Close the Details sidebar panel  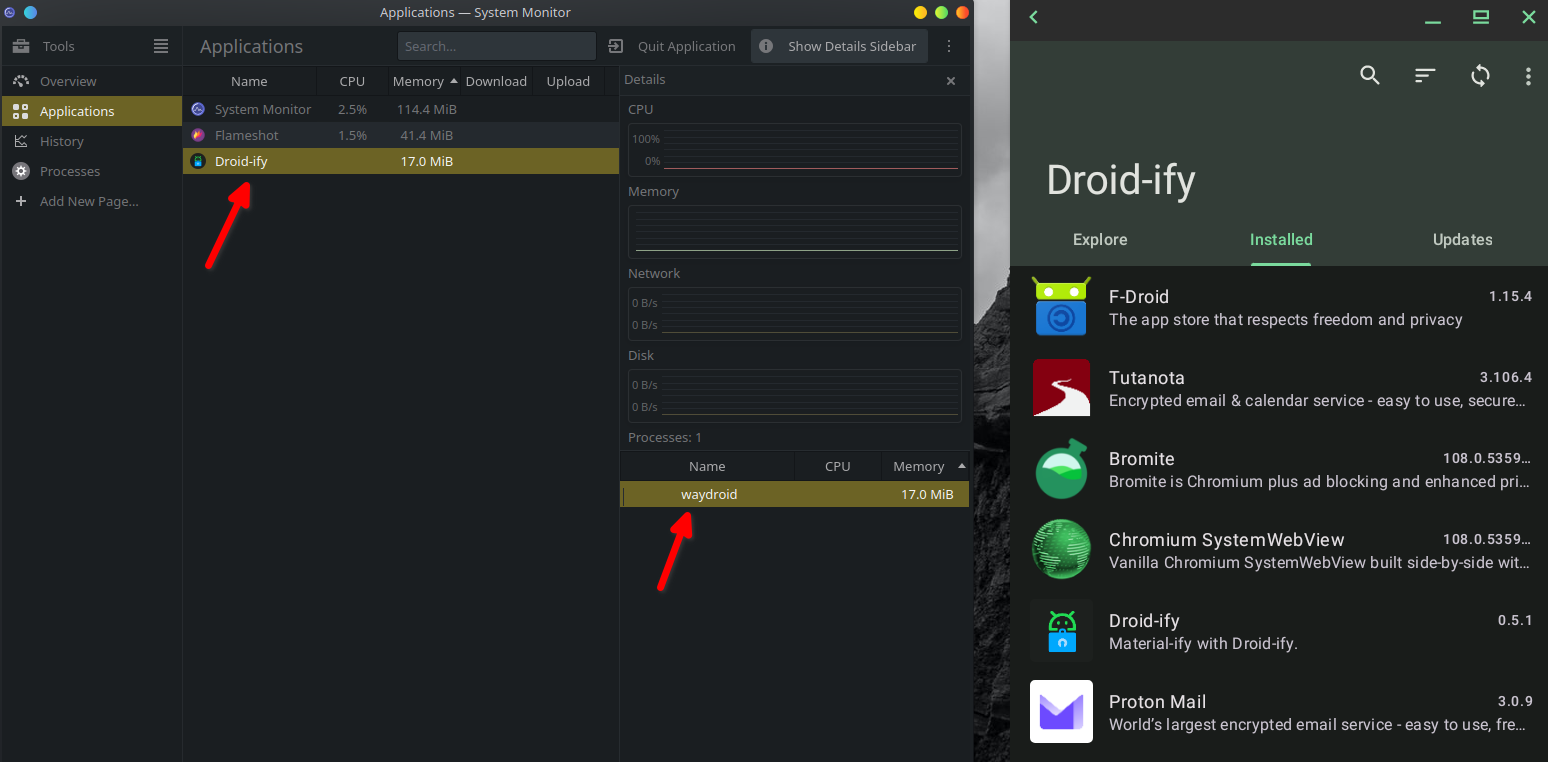click(951, 81)
